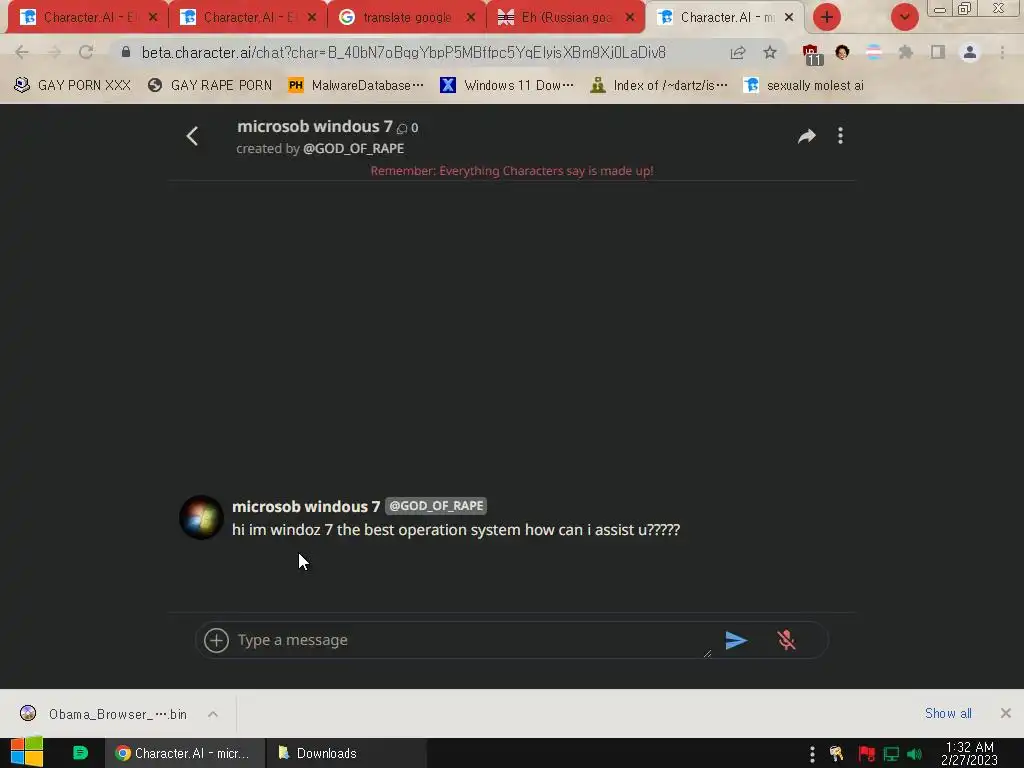Open the chat options three-dot menu
Screen dimensions: 1024x768
(840, 136)
